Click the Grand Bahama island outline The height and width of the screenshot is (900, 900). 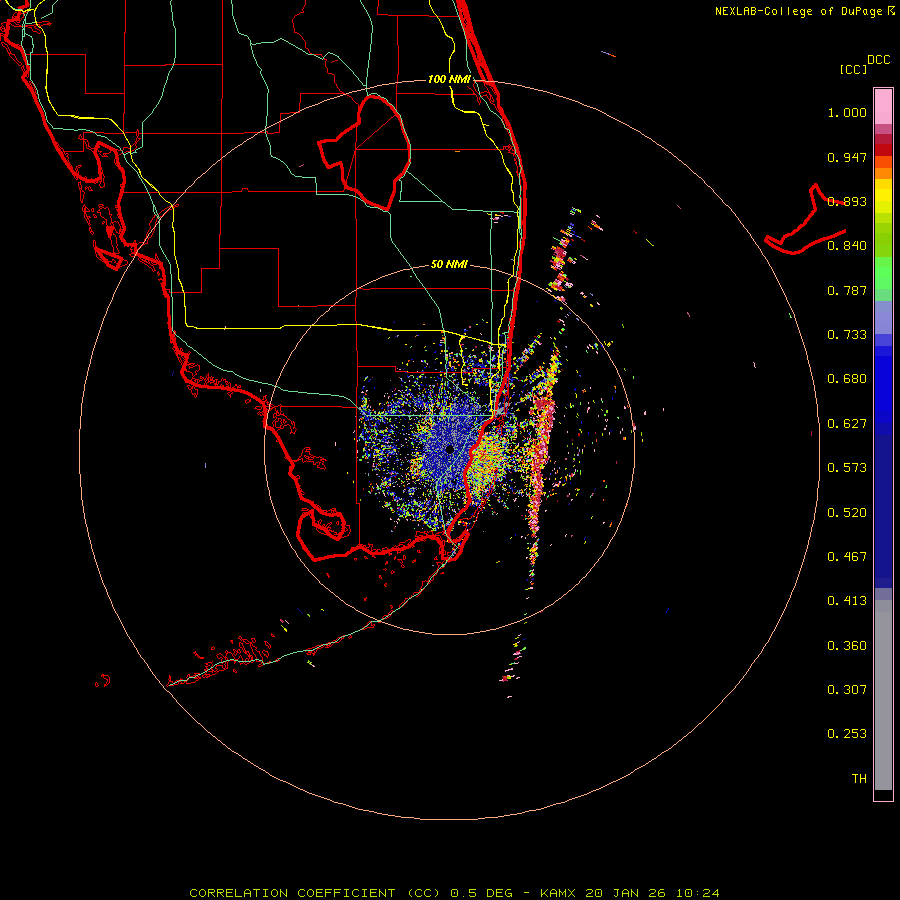(x=805, y=220)
